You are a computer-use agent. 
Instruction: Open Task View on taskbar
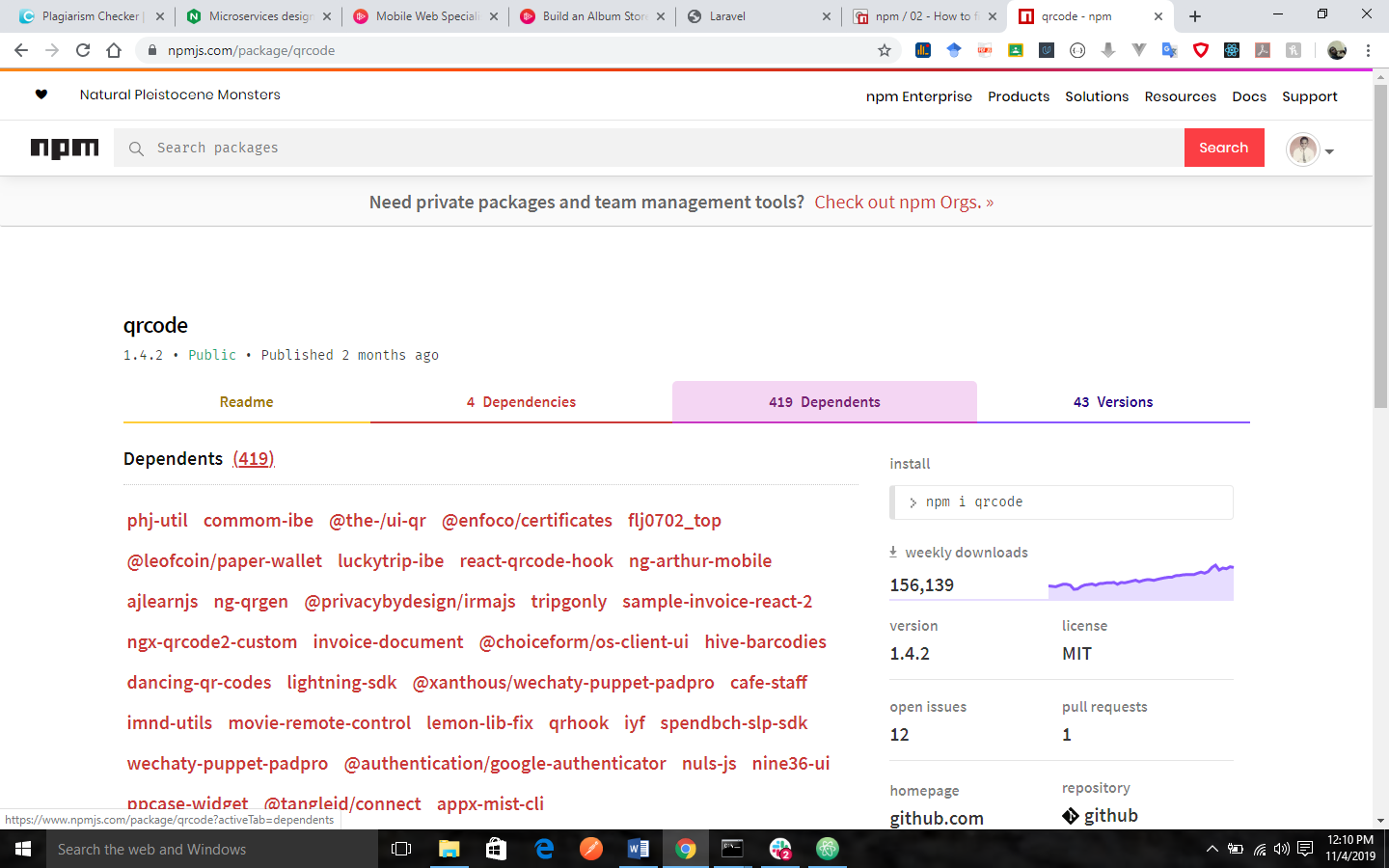[x=401, y=849]
